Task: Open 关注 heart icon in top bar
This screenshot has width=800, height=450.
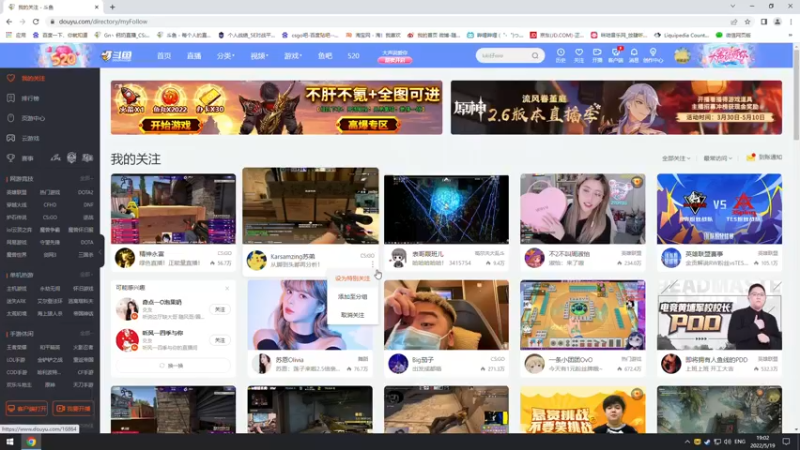Action: tap(579, 55)
